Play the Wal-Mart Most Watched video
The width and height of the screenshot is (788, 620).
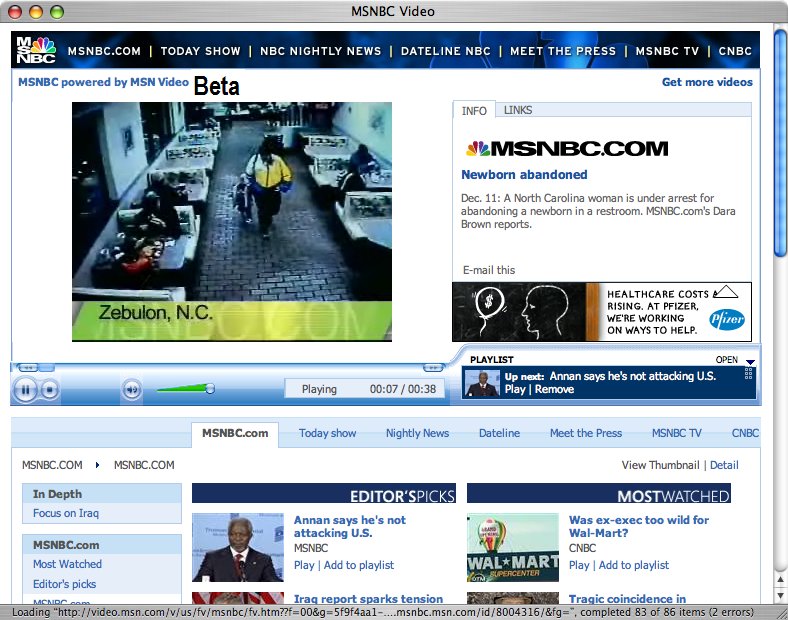579,565
